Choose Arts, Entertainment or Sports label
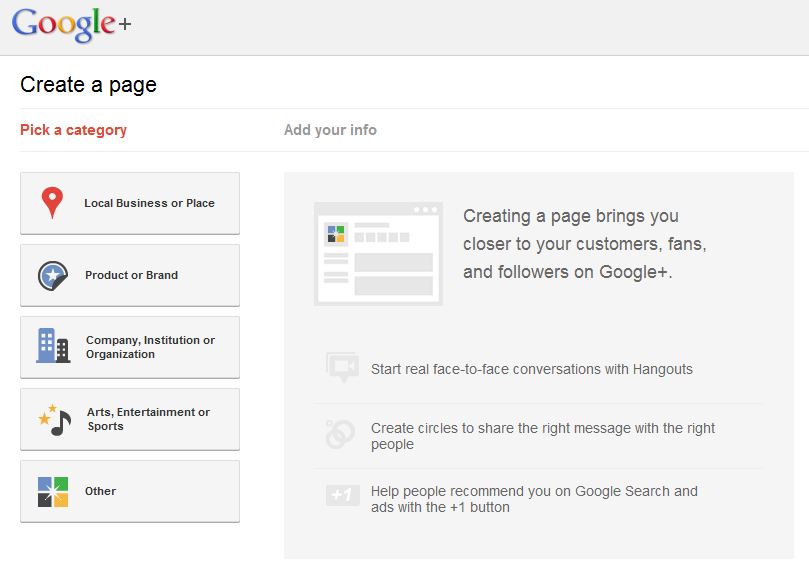The width and height of the screenshot is (809, 579). pyautogui.click(x=148, y=419)
